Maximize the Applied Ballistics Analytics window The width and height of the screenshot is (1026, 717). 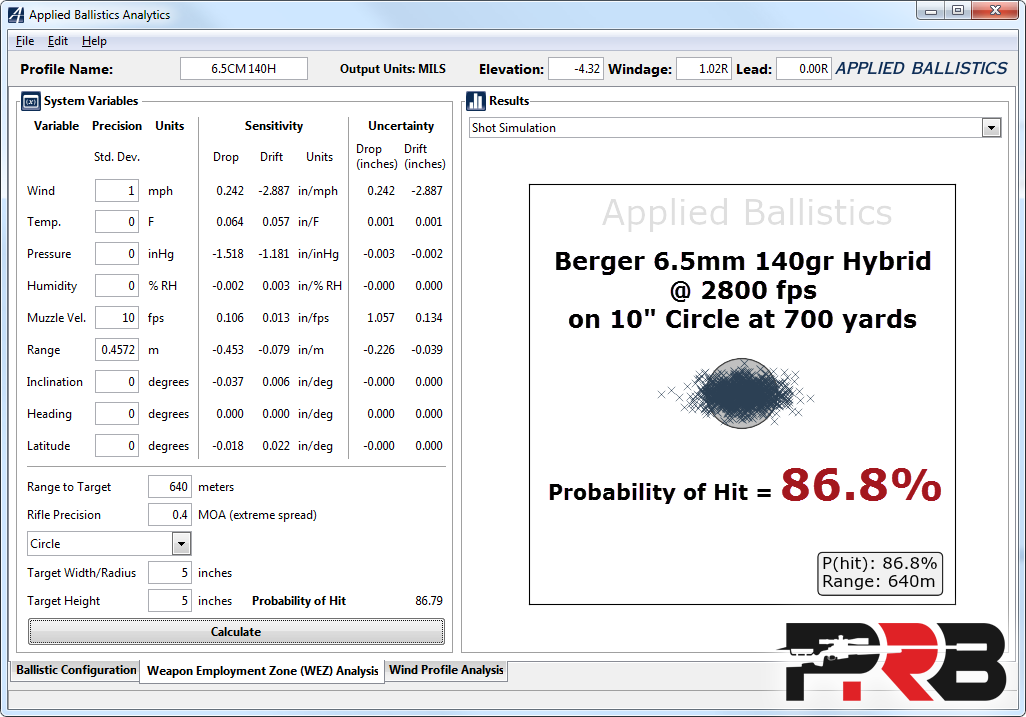point(958,11)
